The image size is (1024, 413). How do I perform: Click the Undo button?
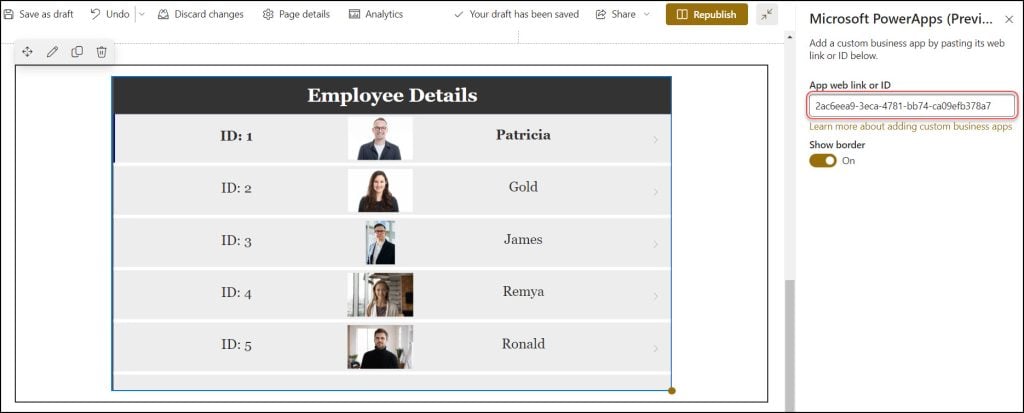[x=109, y=14]
